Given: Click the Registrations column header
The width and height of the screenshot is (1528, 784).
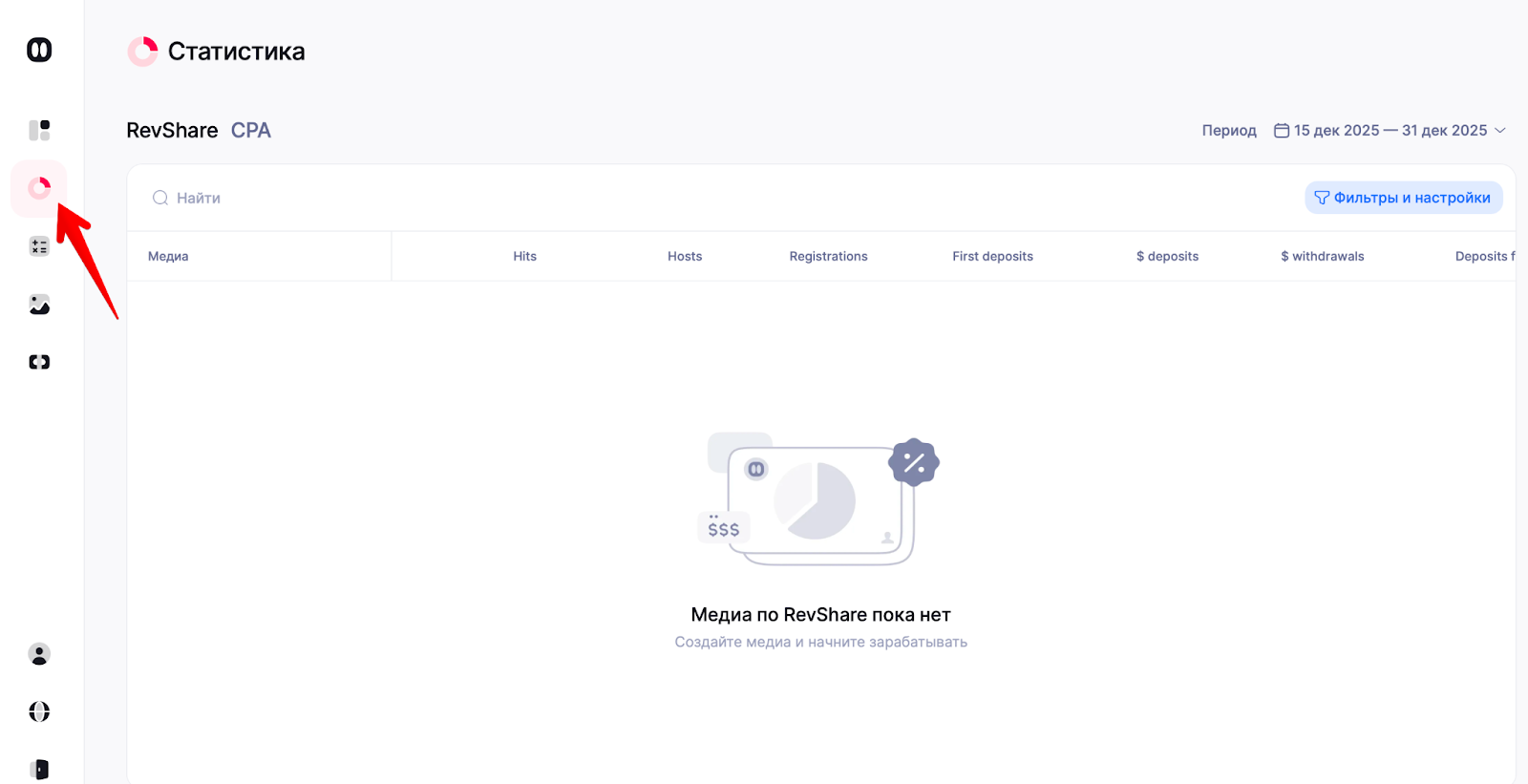Looking at the screenshot, I should point(828,256).
